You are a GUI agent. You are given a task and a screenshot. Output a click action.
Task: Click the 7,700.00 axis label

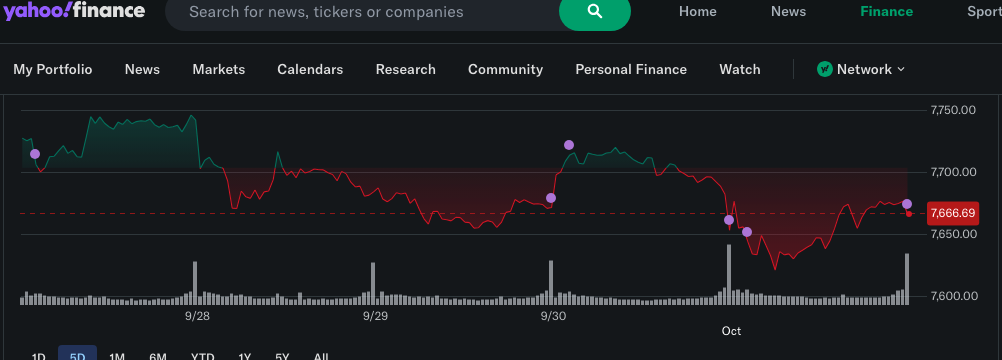click(x=953, y=172)
